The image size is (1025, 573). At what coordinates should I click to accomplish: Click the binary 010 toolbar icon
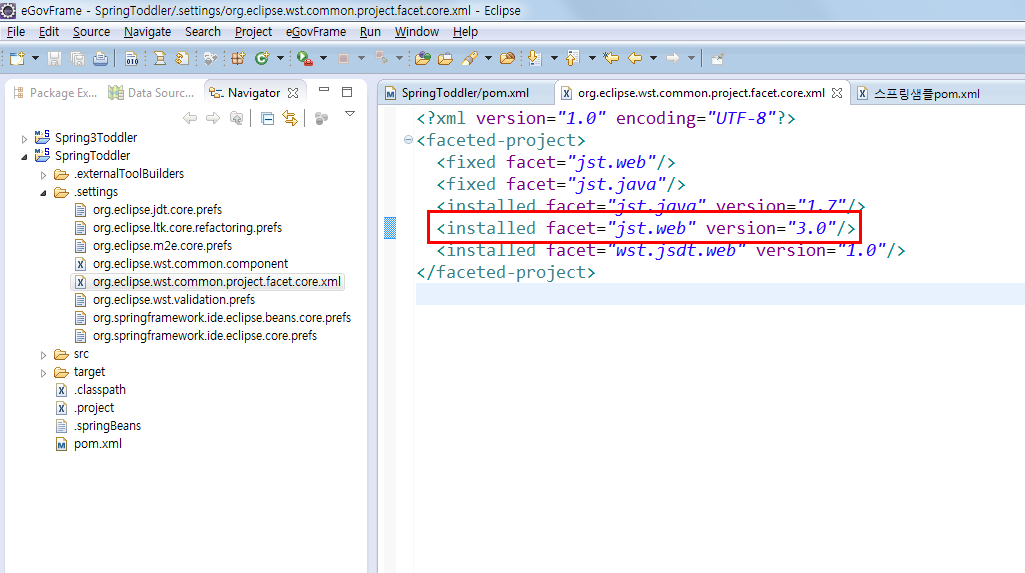131,58
